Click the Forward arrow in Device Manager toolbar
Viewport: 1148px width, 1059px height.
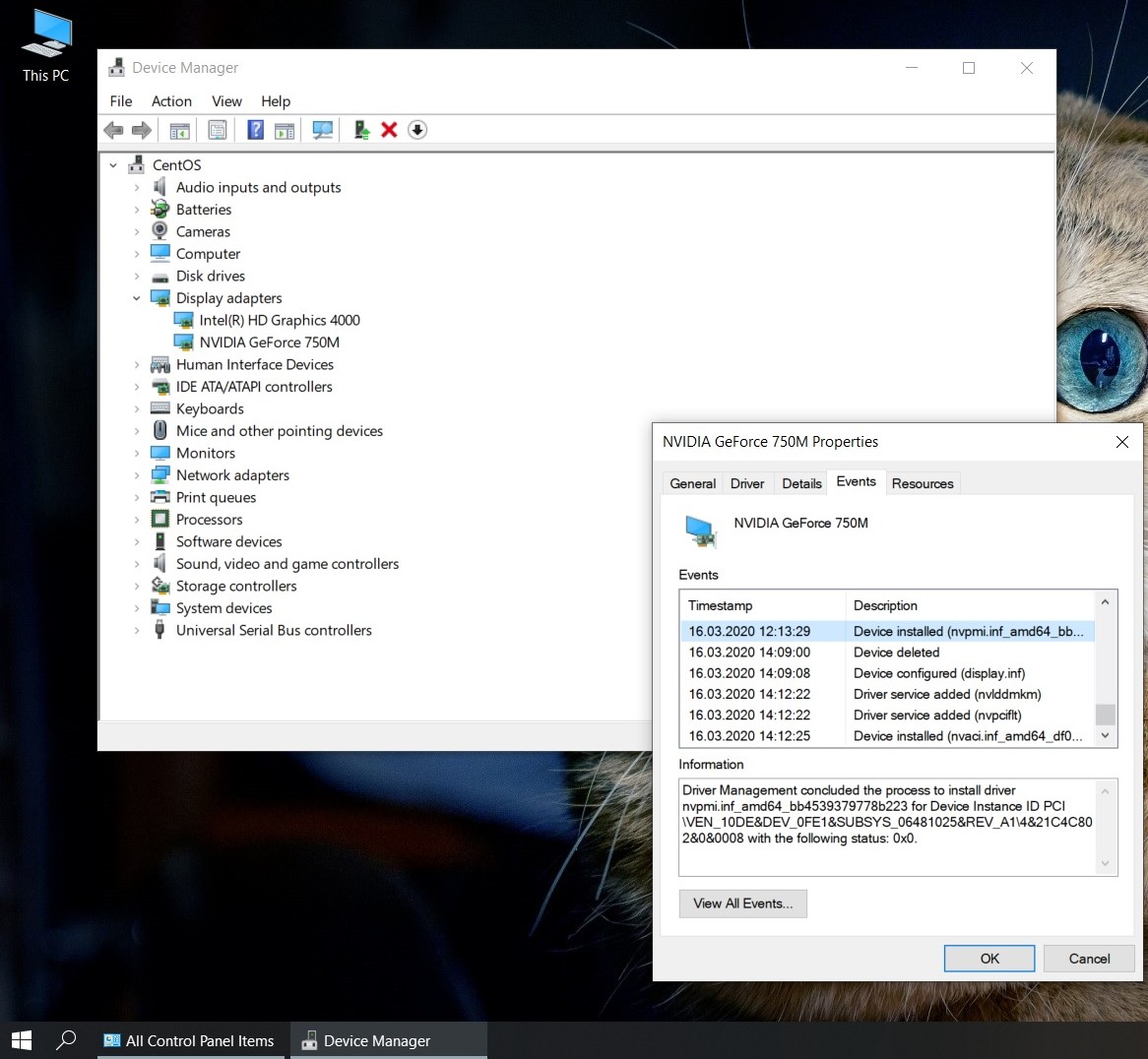[142, 130]
